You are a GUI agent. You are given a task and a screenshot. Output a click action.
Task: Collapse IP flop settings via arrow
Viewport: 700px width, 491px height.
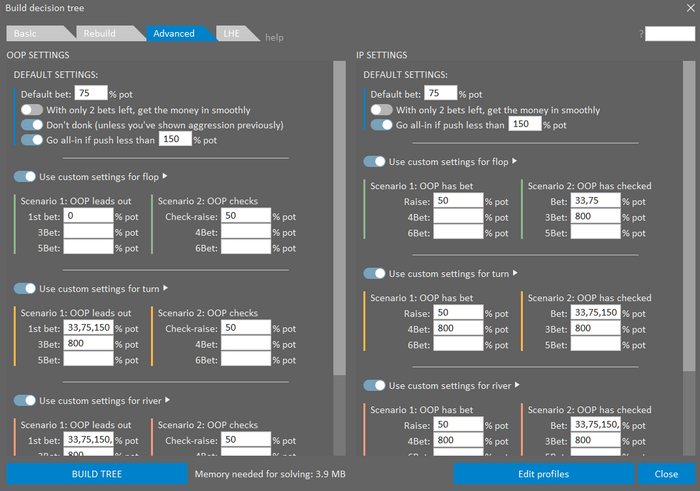[514, 161]
